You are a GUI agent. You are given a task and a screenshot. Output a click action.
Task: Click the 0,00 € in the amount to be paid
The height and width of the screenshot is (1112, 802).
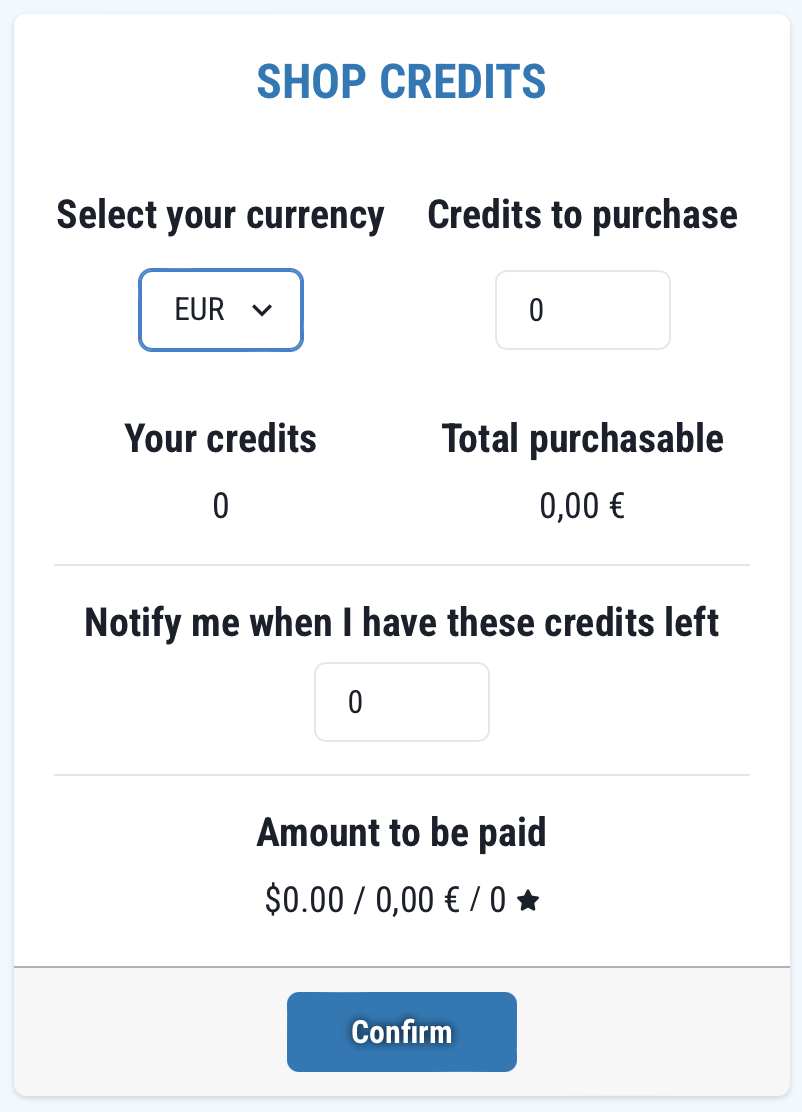coord(417,902)
